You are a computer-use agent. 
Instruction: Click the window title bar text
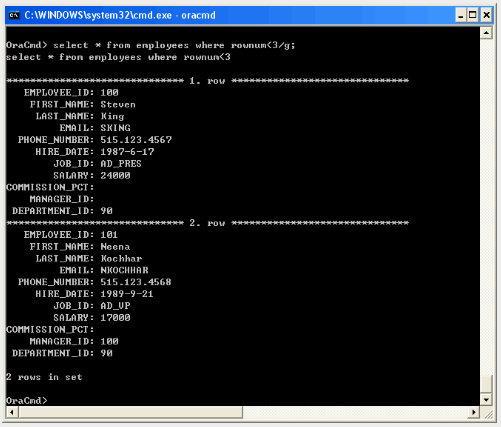coord(120,15)
